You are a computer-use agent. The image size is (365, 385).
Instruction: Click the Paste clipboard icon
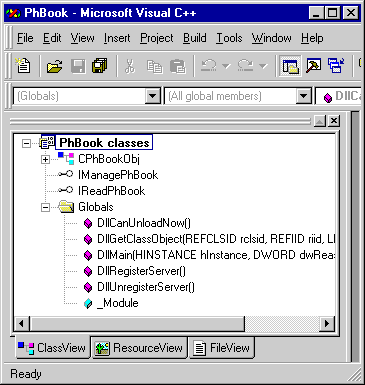pos(178,66)
